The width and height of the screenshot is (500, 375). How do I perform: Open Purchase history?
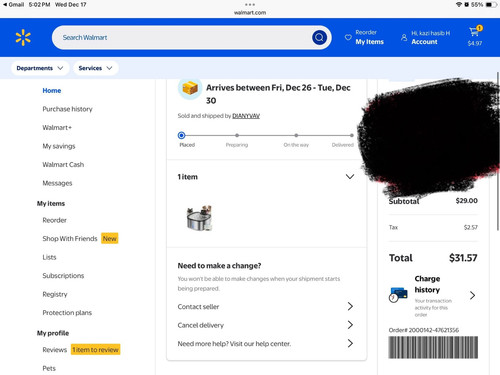[x=67, y=109]
